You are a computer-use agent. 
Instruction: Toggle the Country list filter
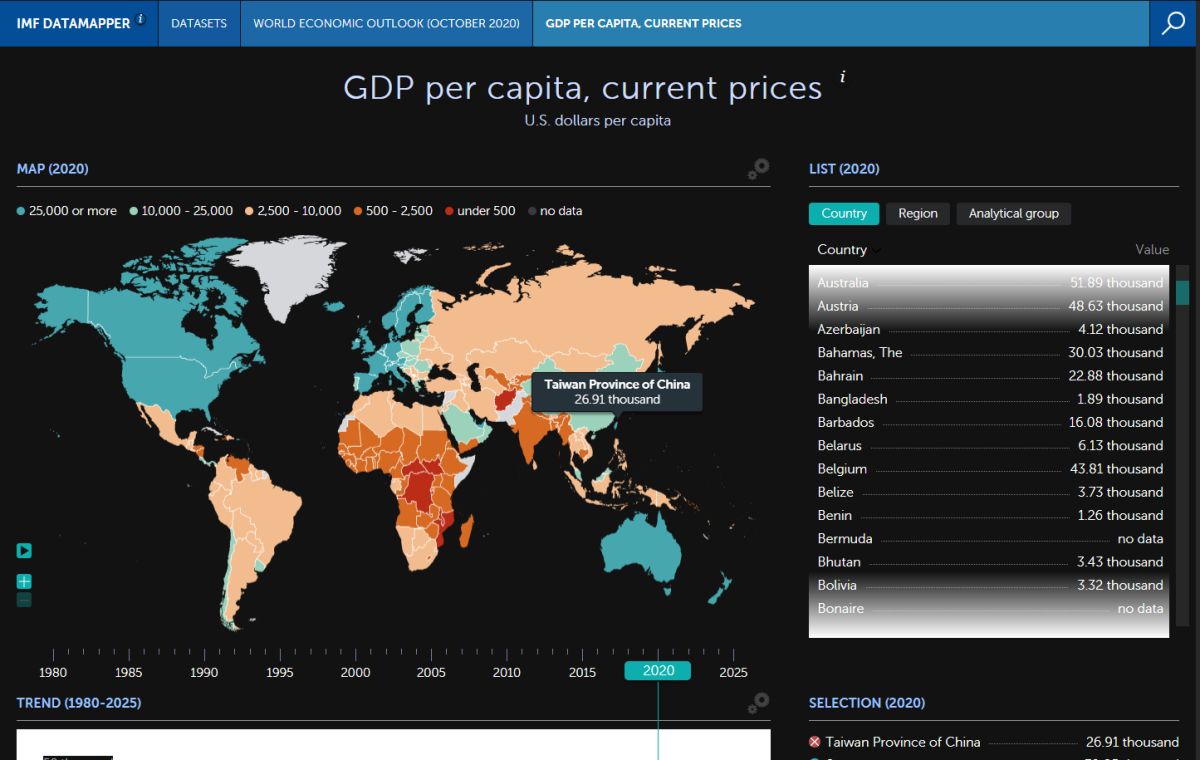[844, 213]
